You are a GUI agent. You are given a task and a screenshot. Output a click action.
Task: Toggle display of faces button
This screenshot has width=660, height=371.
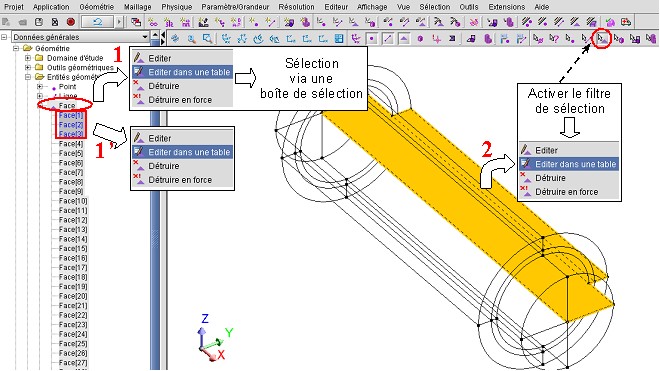(x=404, y=39)
